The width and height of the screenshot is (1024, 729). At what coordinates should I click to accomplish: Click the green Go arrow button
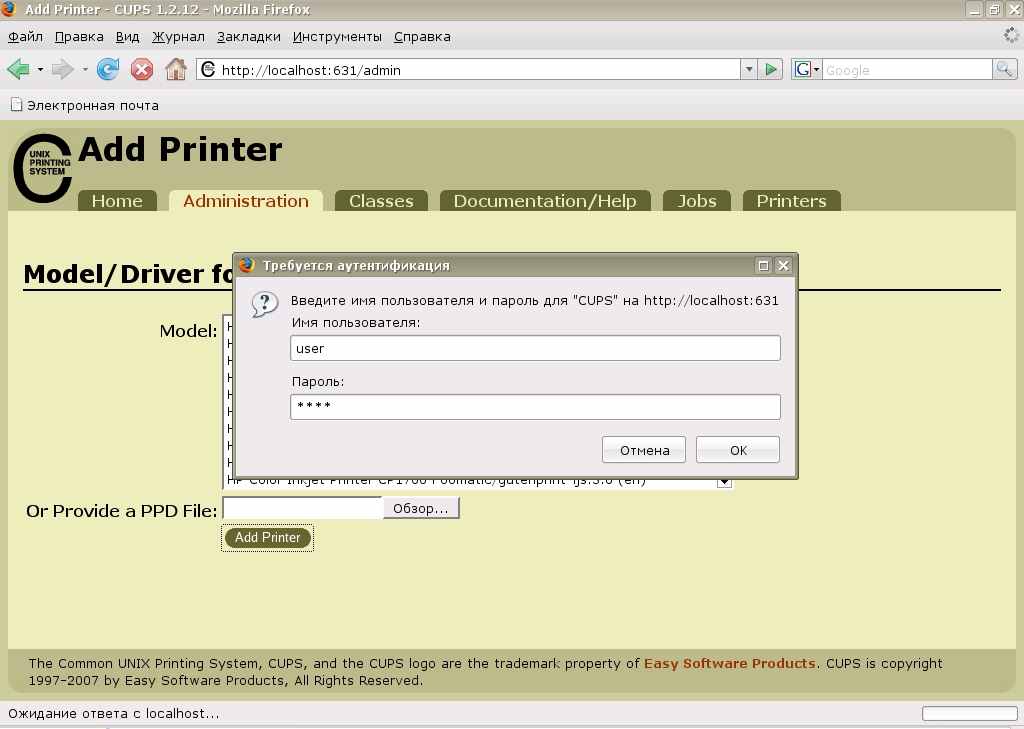pyautogui.click(x=771, y=69)
